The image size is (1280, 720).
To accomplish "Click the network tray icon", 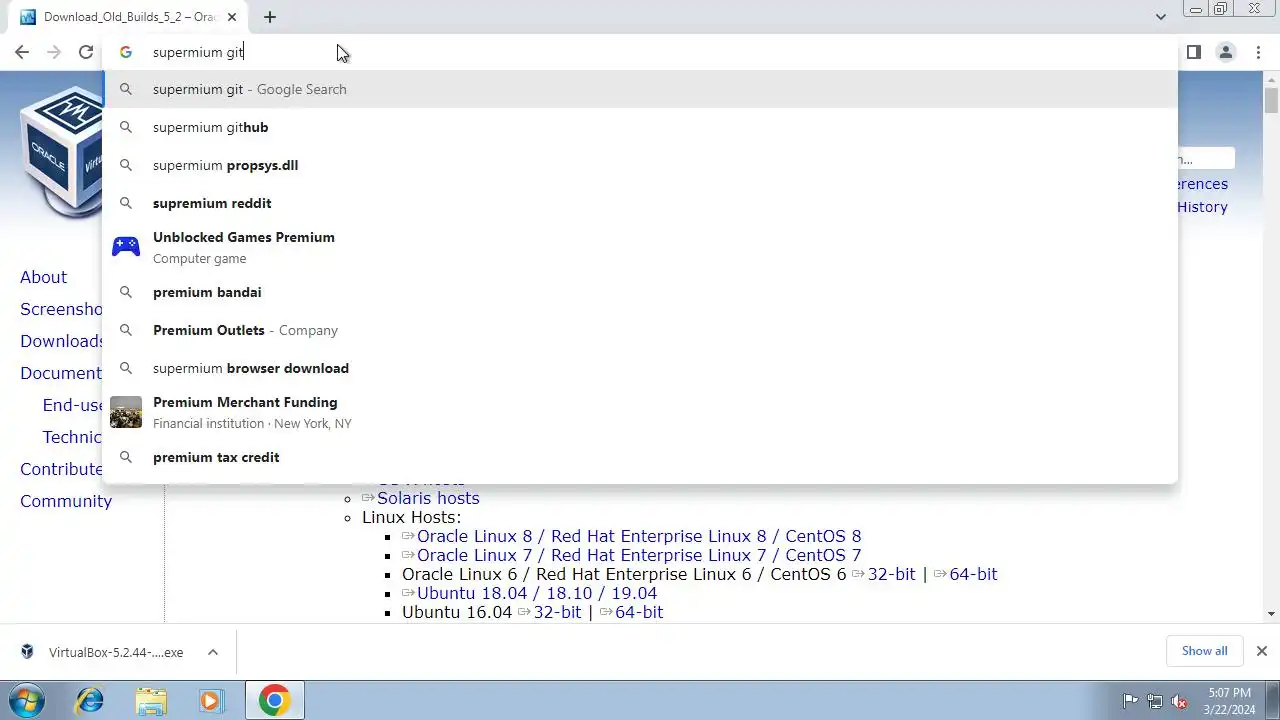I will pos(1155,701).
